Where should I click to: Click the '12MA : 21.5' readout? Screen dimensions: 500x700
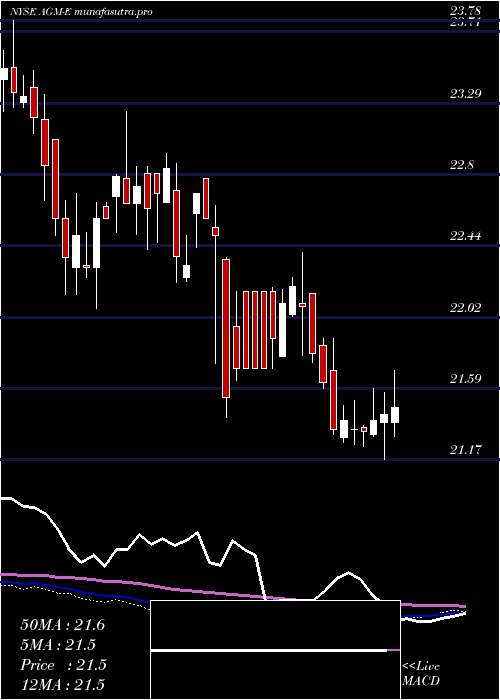[62, 685]
